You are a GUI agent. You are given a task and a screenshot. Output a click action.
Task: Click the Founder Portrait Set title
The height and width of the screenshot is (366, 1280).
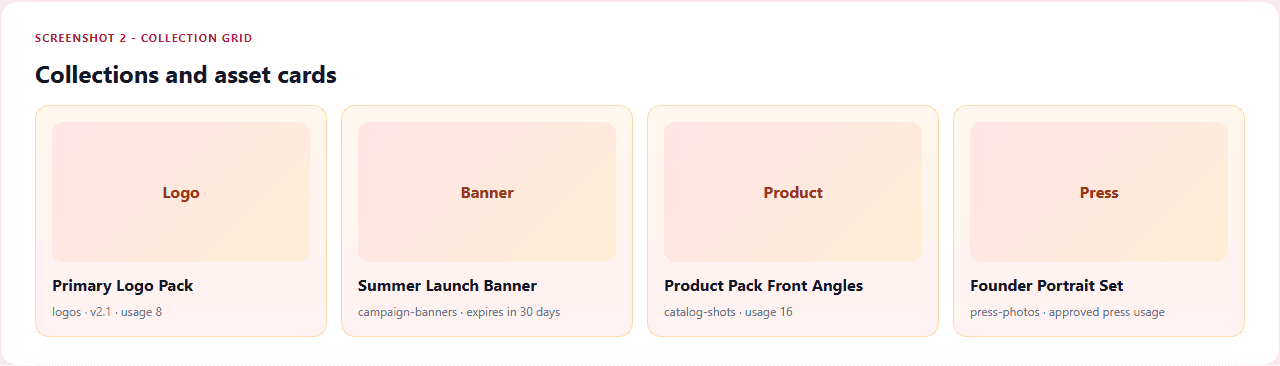tap(1046, 286)
